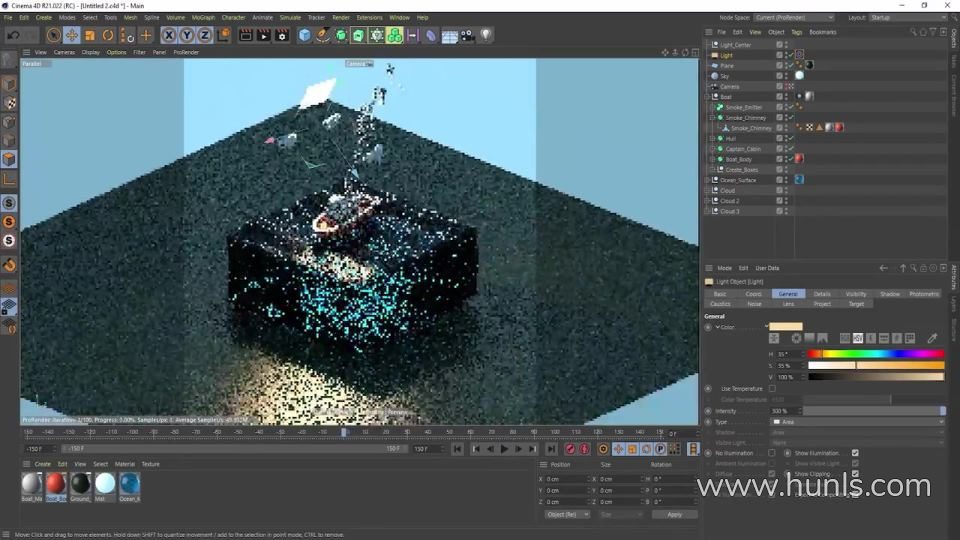Open the MoGraph menu

tap(203, 17)
